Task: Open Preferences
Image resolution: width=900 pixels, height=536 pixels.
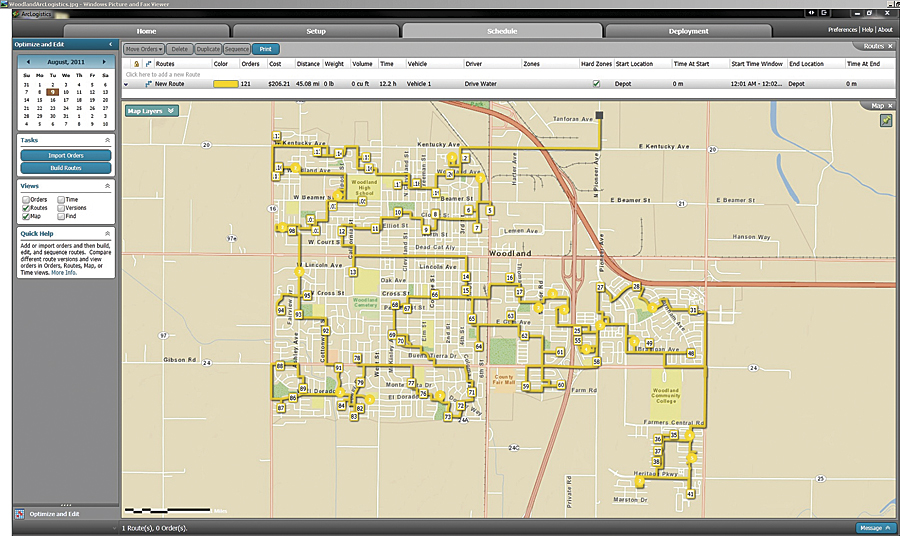Action: (842, 30)
